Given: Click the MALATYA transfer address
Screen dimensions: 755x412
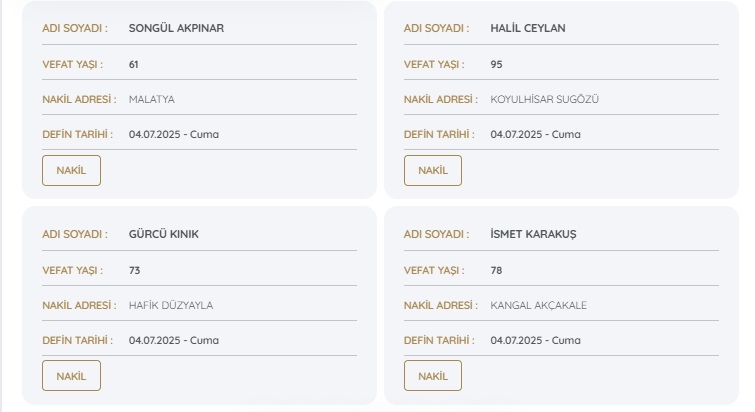Looking at the screenshot, I should pos(152,99).
